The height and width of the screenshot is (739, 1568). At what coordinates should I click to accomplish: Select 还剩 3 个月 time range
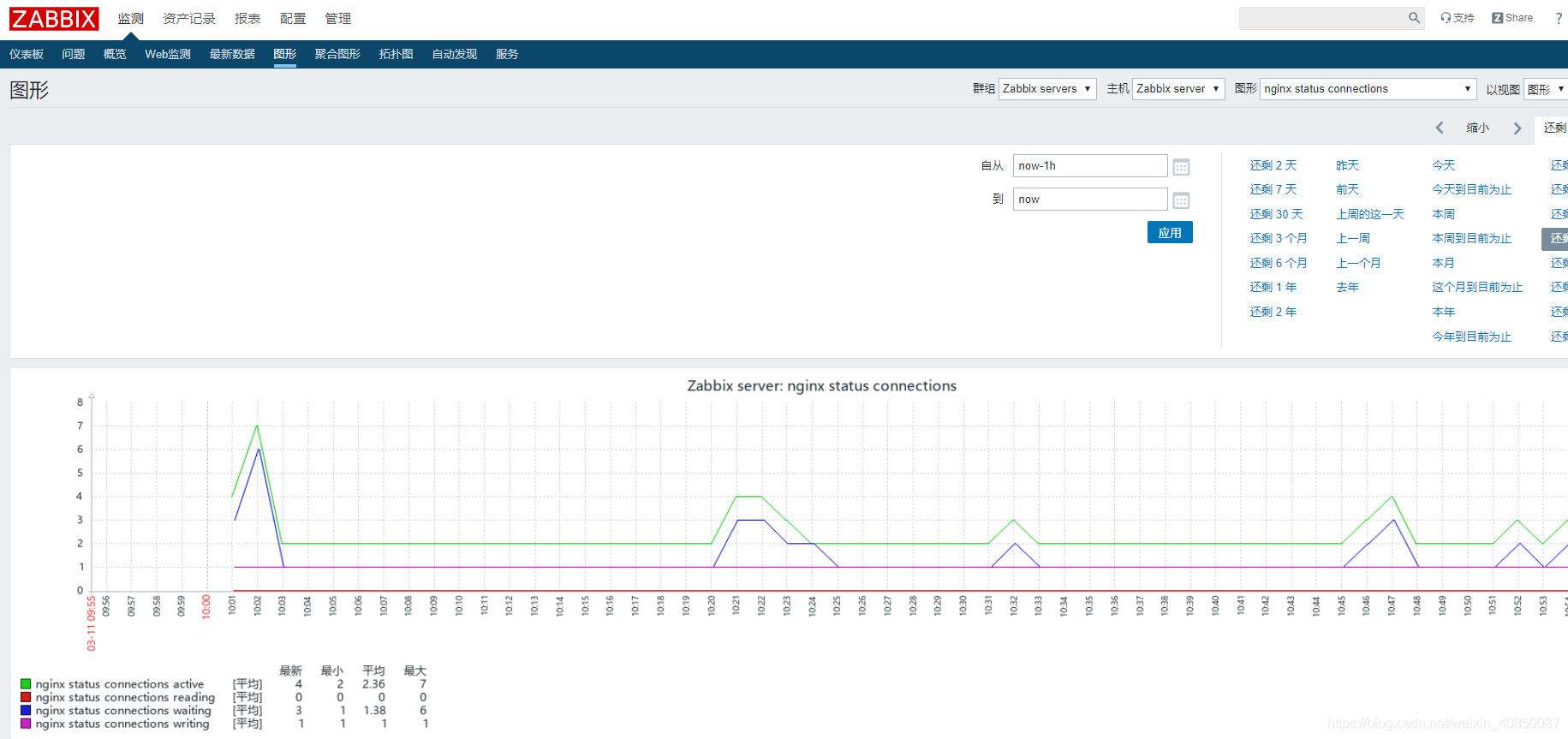(1279, 238)
